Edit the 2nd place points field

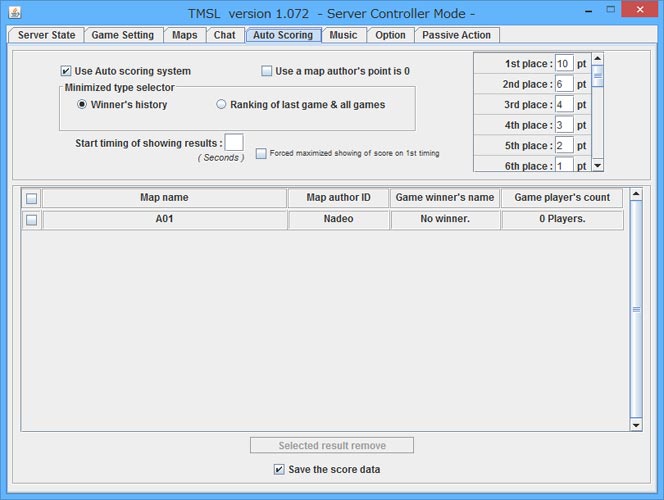click(564, 84)
